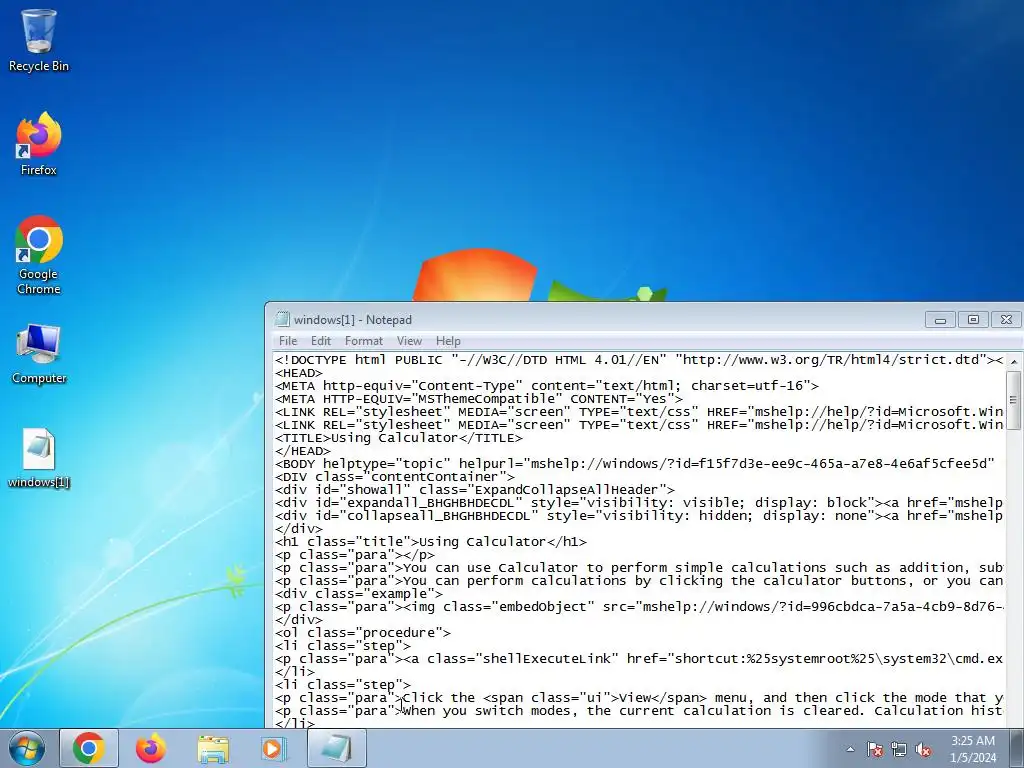Viewport: 1024px width, 768px height.
Task: Click the "<!DOCTYPE html PUBLIC" line
Action: click(x=639, y=360)
